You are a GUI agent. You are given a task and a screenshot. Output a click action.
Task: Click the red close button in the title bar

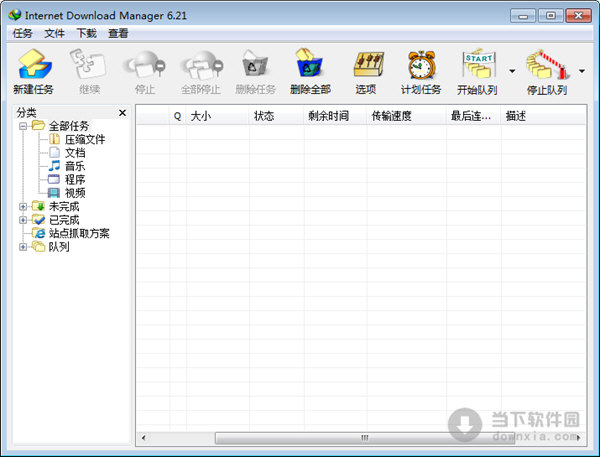[578, 16]
